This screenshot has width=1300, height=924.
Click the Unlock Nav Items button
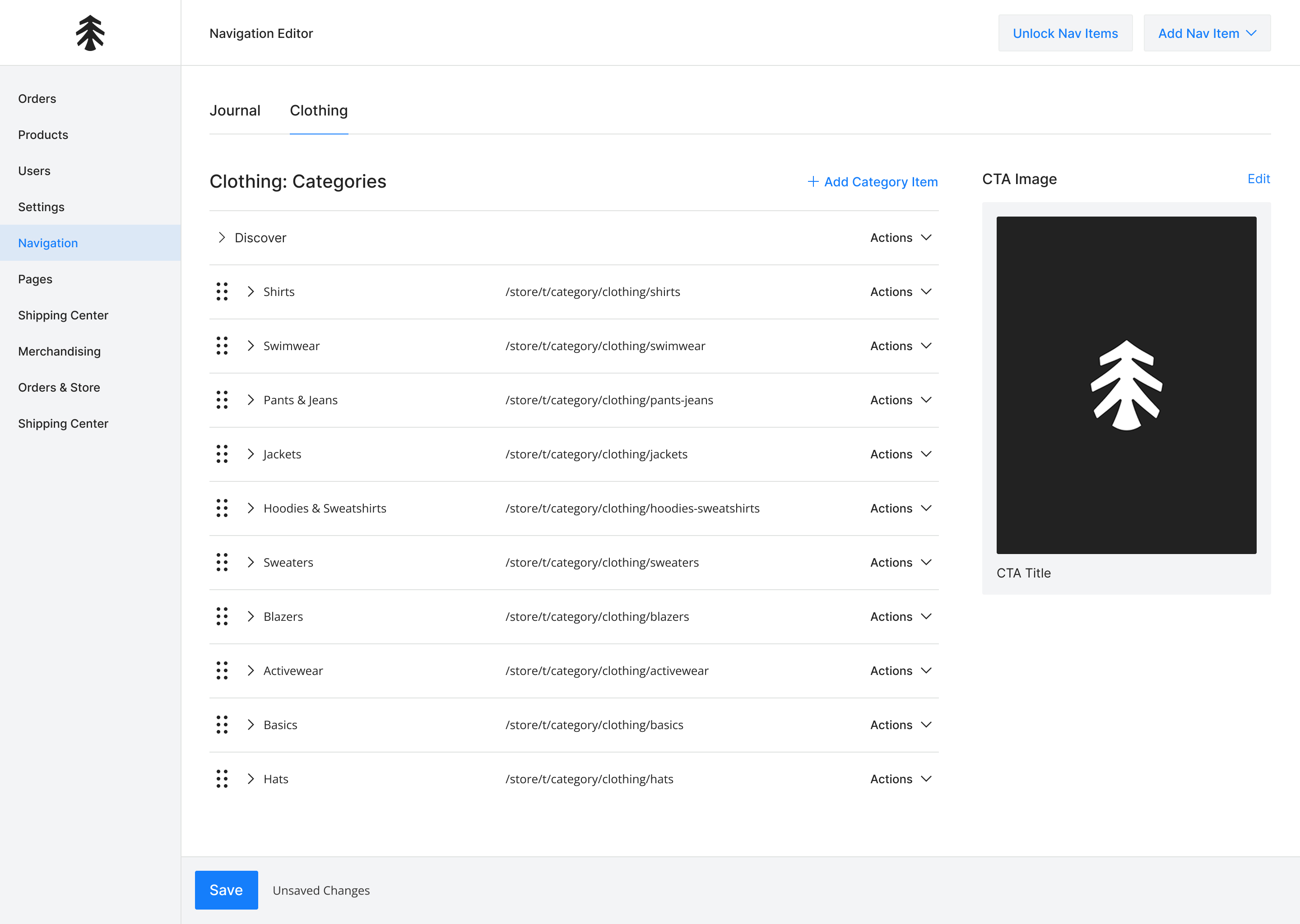(1065, 33)
